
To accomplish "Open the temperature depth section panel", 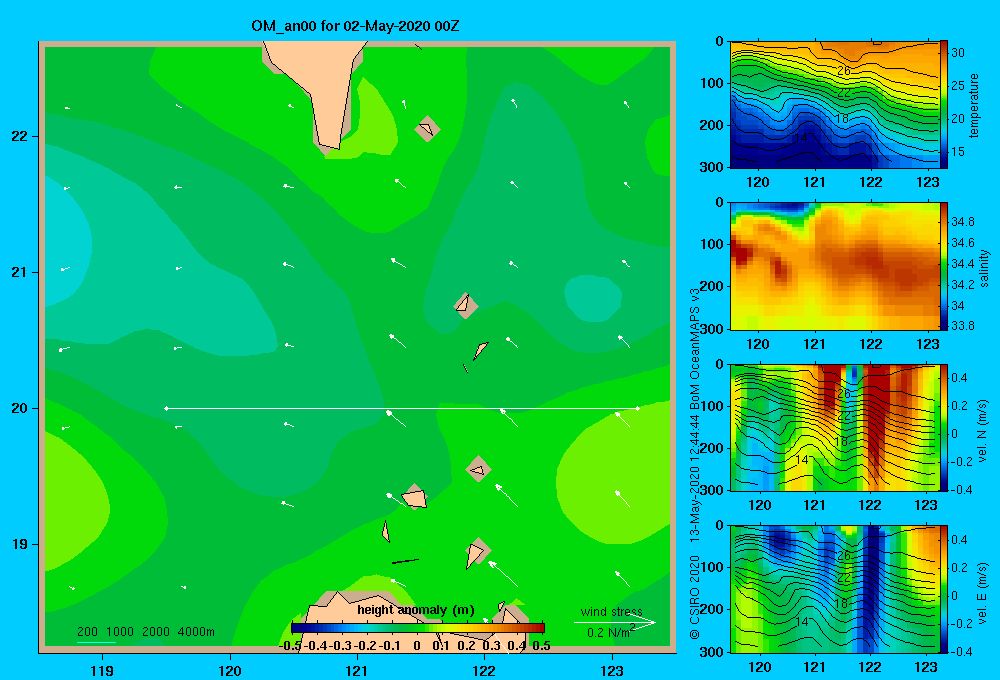I will [x=835, y=105].
